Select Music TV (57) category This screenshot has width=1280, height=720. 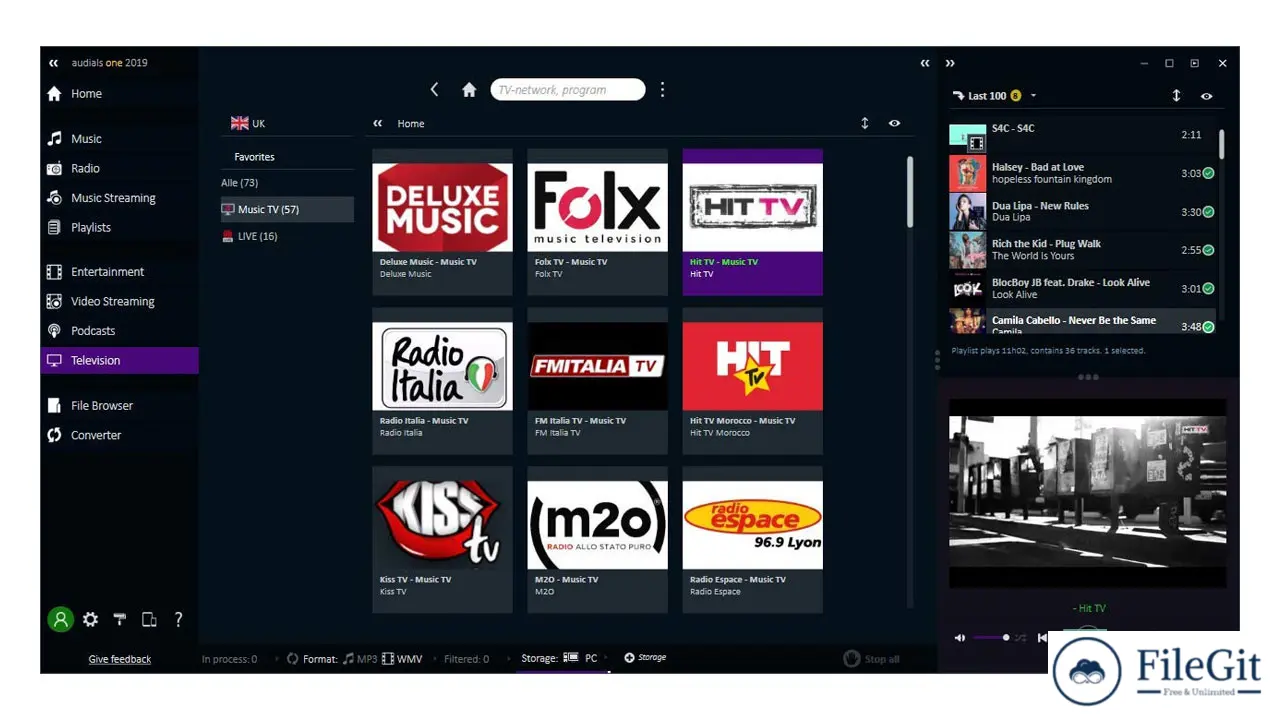pyautogui.click(x=287, y=210)
